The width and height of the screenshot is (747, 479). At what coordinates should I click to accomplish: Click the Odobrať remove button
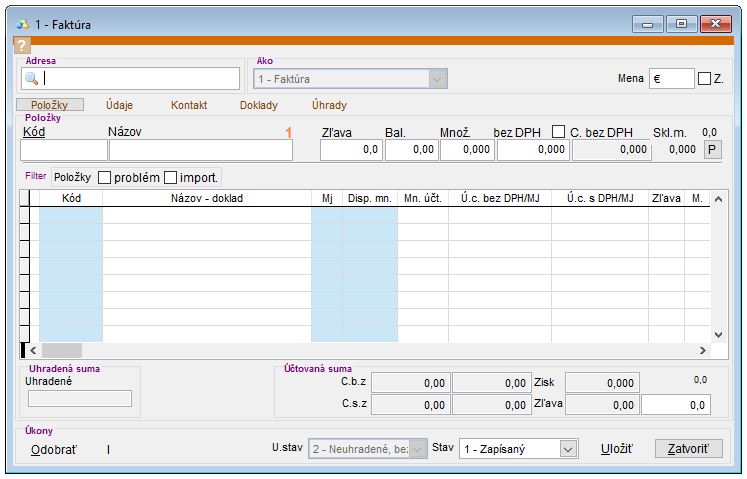click(53, 450)
